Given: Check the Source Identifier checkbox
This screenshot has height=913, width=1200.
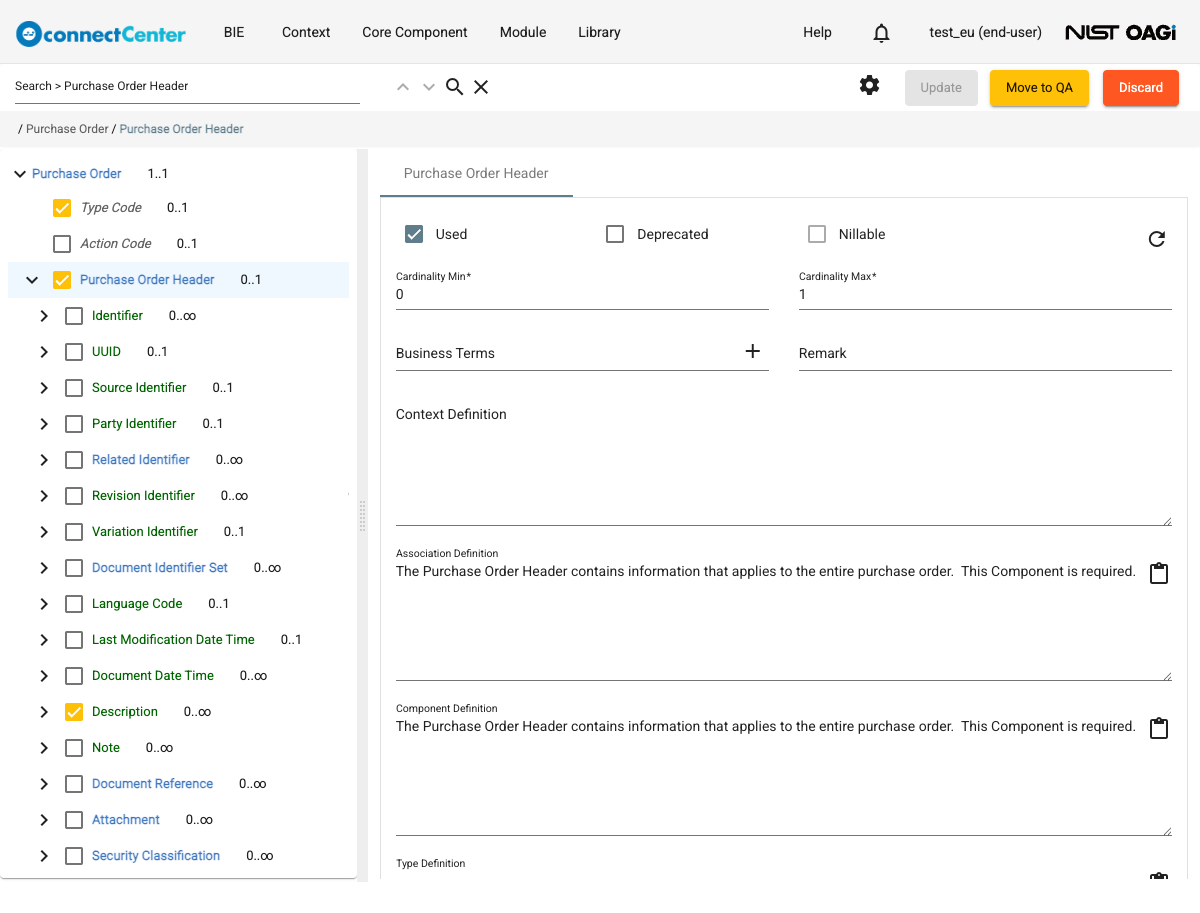Looking at the screenshot, I should coord(74,388).
